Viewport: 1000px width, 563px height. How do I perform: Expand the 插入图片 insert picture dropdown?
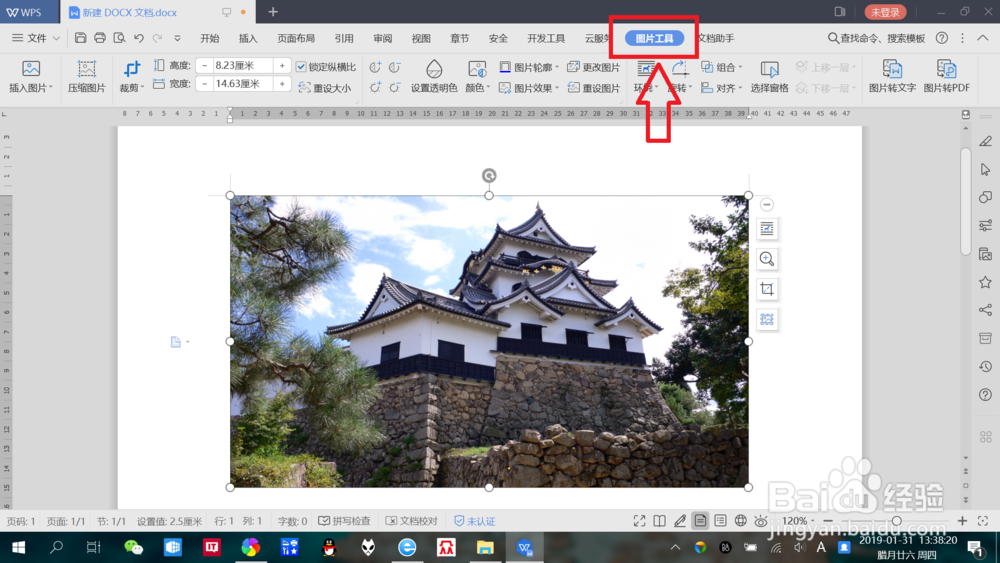tap(51, 88)
